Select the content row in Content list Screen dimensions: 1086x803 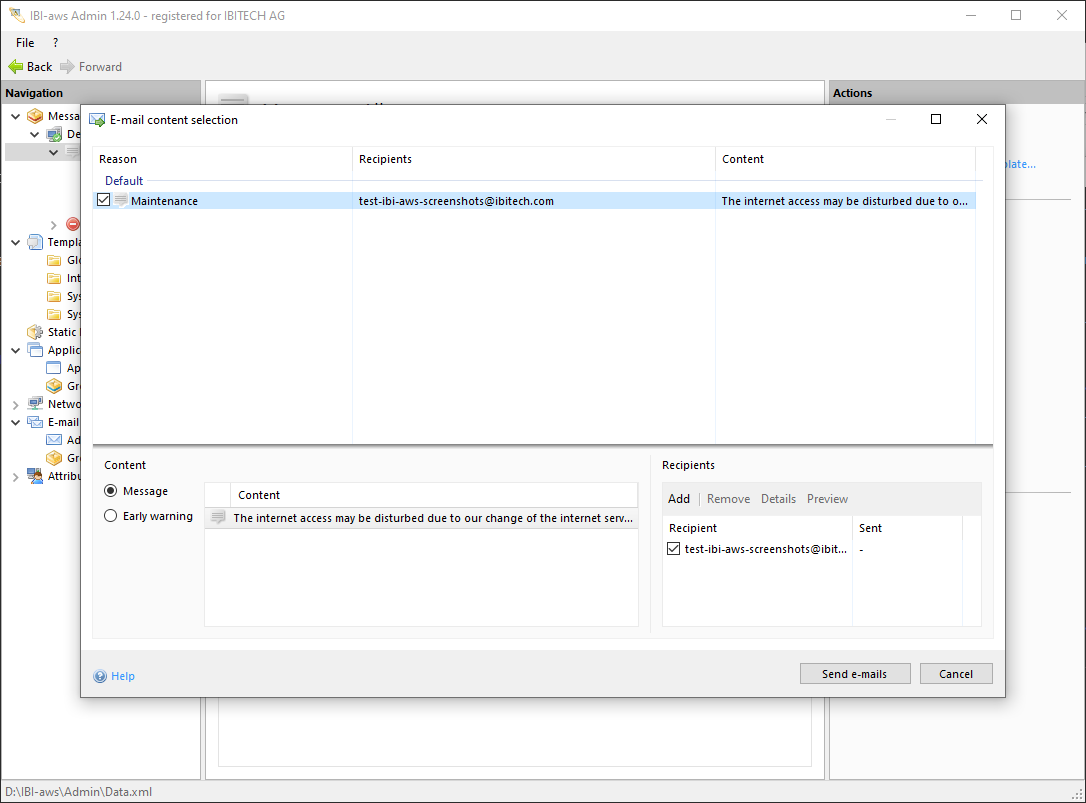(432, 518)
